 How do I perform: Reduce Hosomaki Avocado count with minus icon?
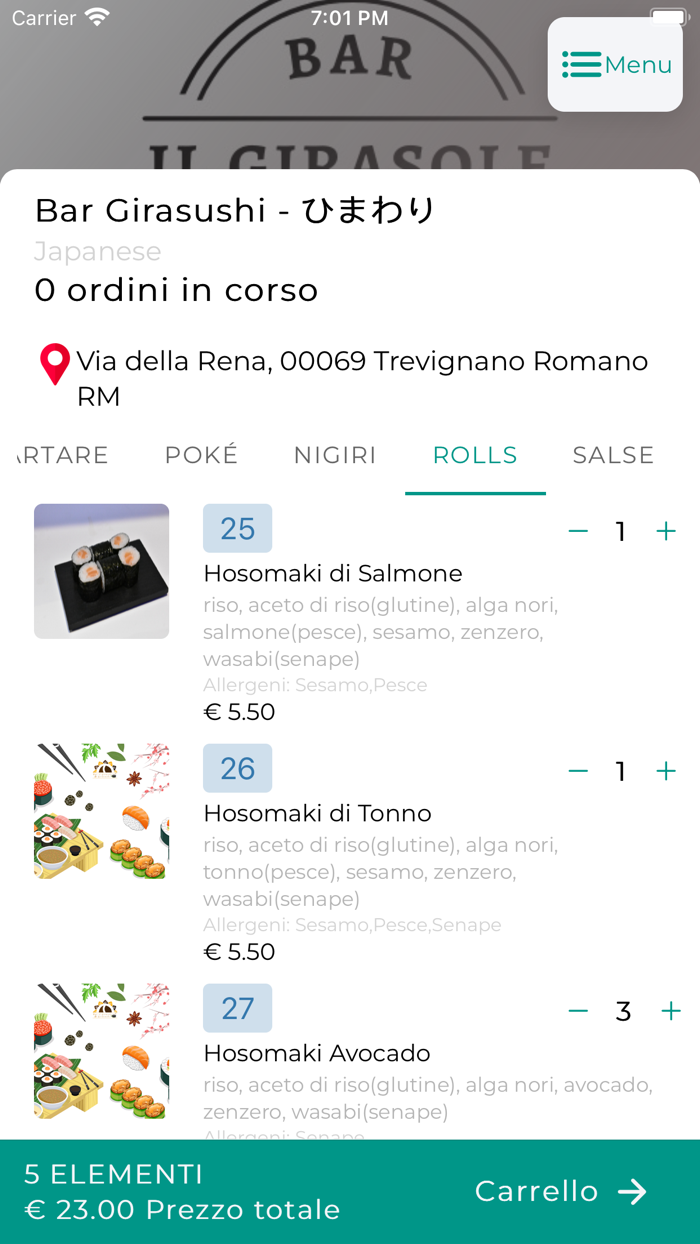[x=578, y=1011]
